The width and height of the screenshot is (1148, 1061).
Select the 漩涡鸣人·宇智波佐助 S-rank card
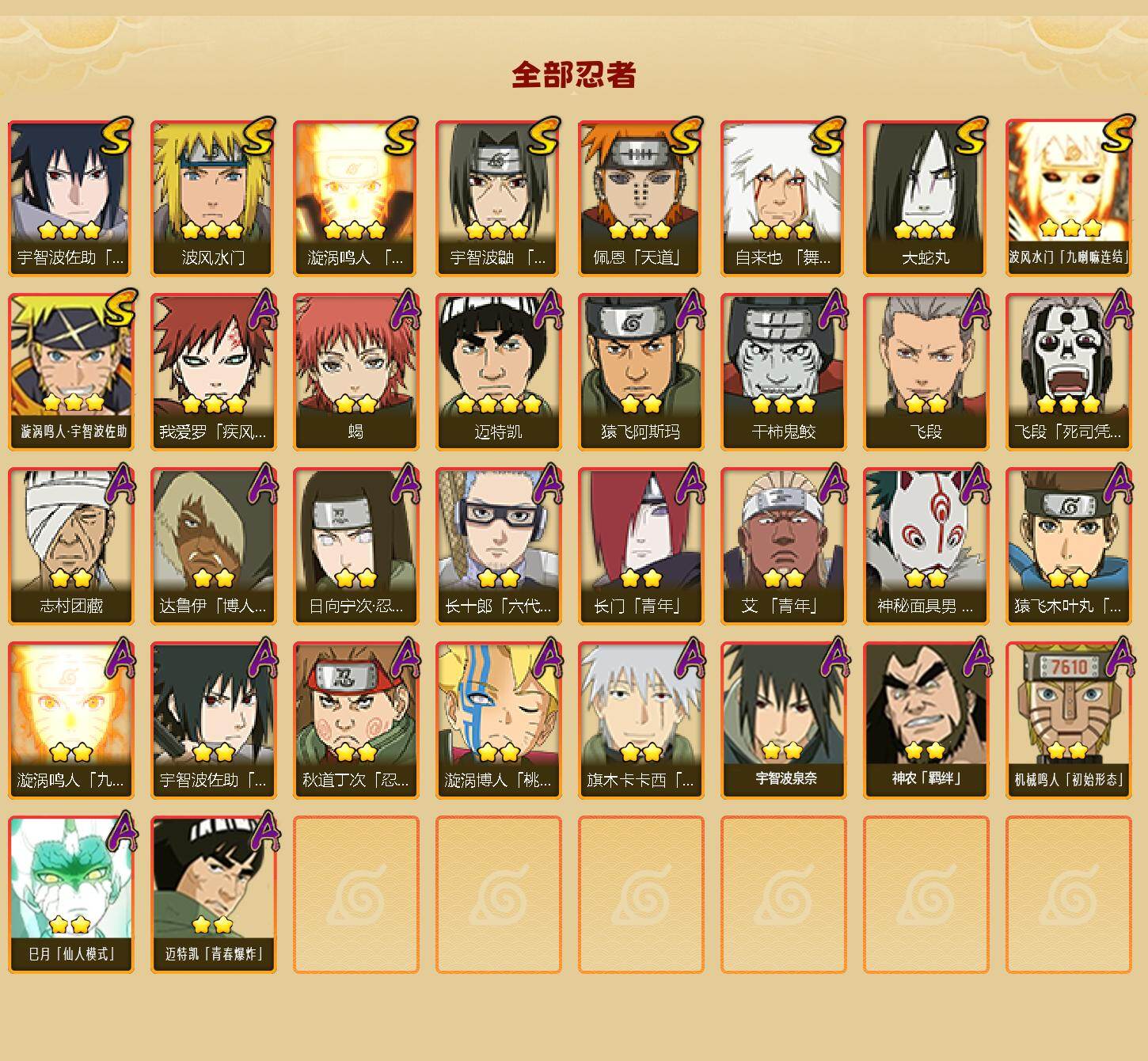pos(70,372)
